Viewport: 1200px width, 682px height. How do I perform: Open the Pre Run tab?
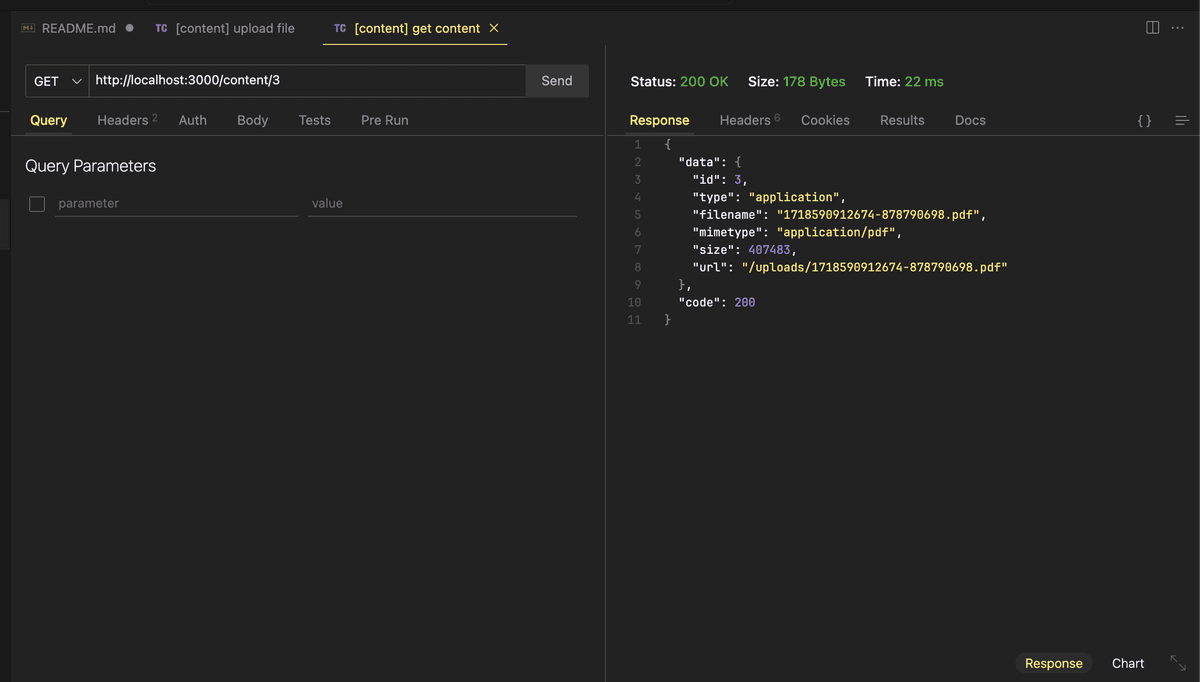point(385,120)
